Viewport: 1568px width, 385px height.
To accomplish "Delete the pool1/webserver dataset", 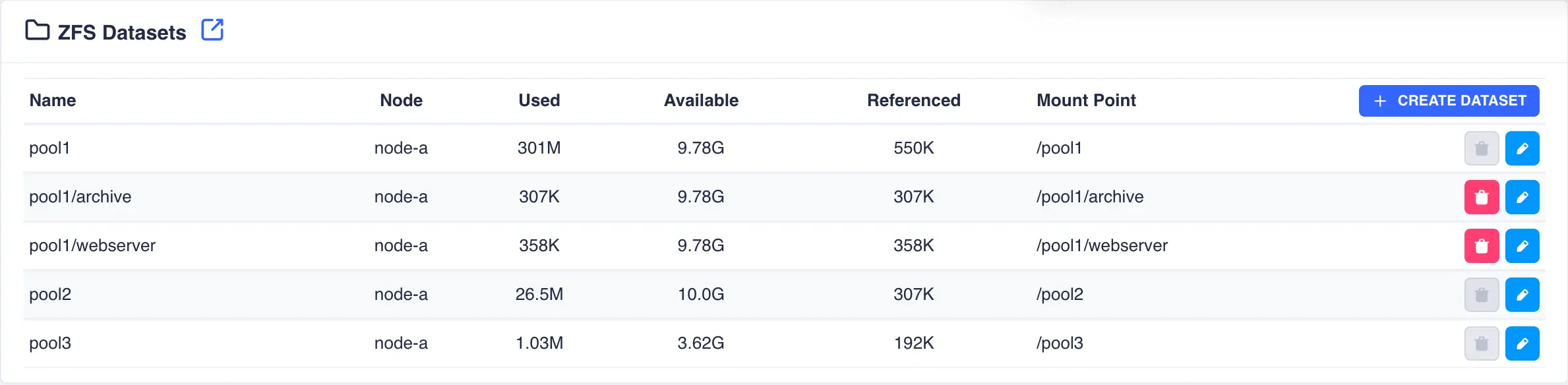I will [x=1482, y=246].
